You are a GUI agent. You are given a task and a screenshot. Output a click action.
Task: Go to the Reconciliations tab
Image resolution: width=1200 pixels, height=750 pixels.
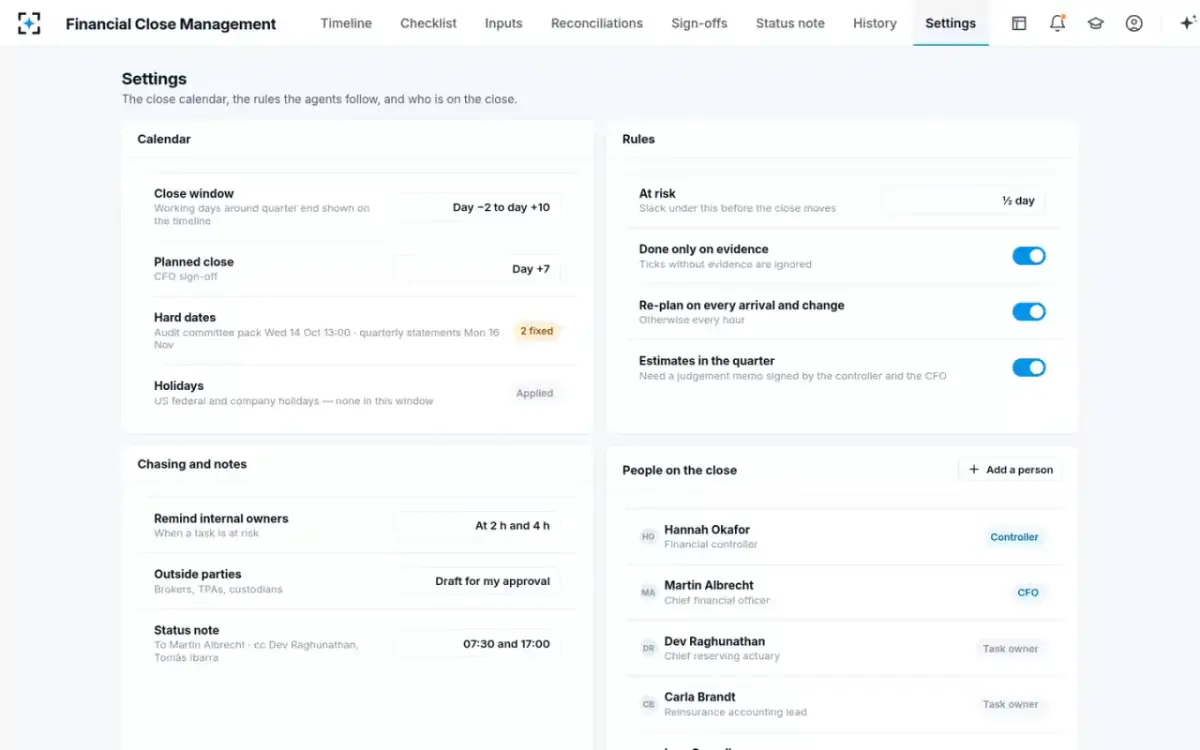coord(597,23)
